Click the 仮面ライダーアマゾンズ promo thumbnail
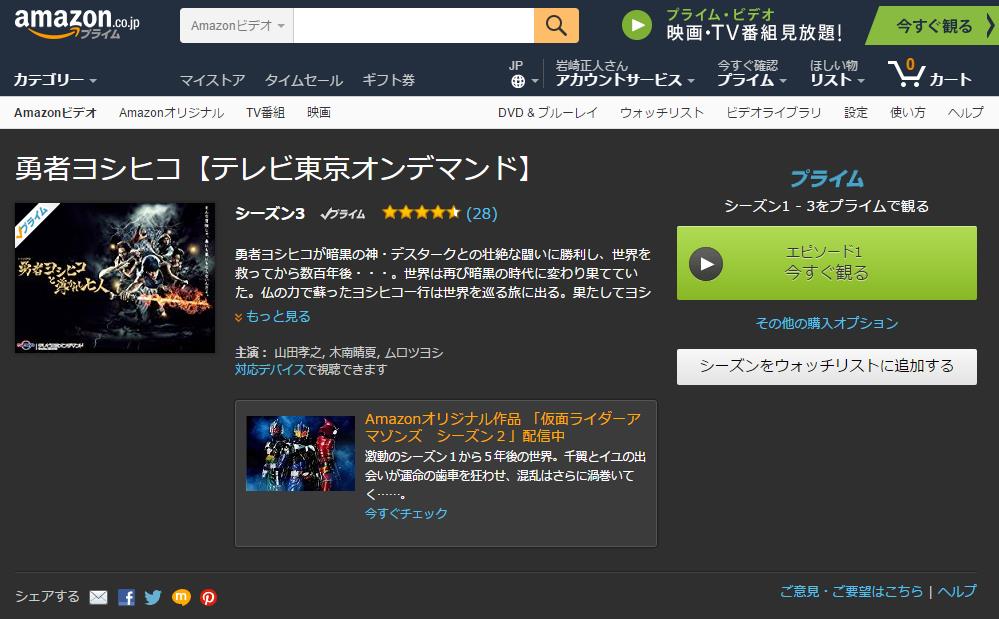Screen dimensions: 999x619 point(300,453)
